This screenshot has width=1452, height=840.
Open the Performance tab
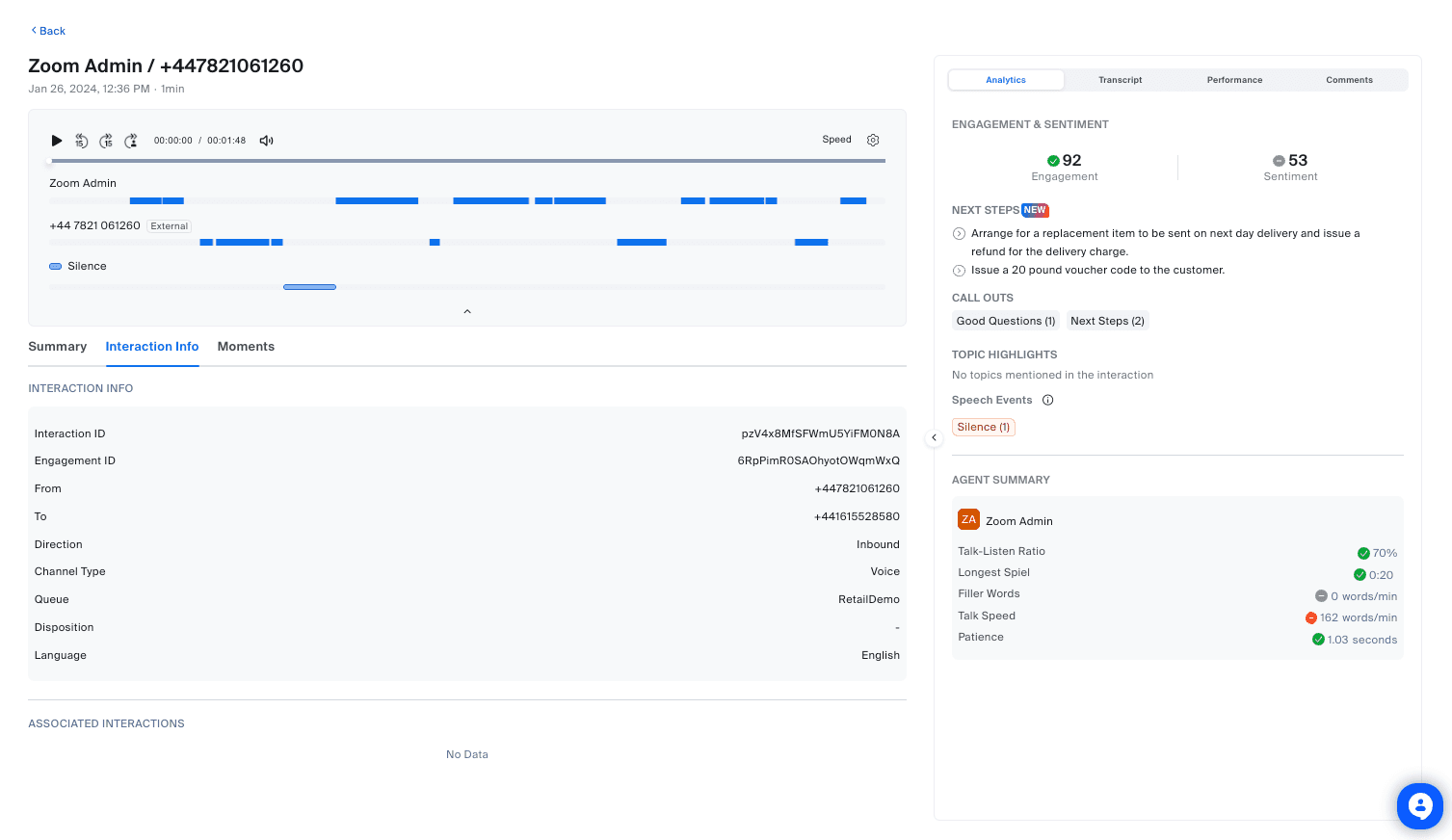coord(1234,80)
